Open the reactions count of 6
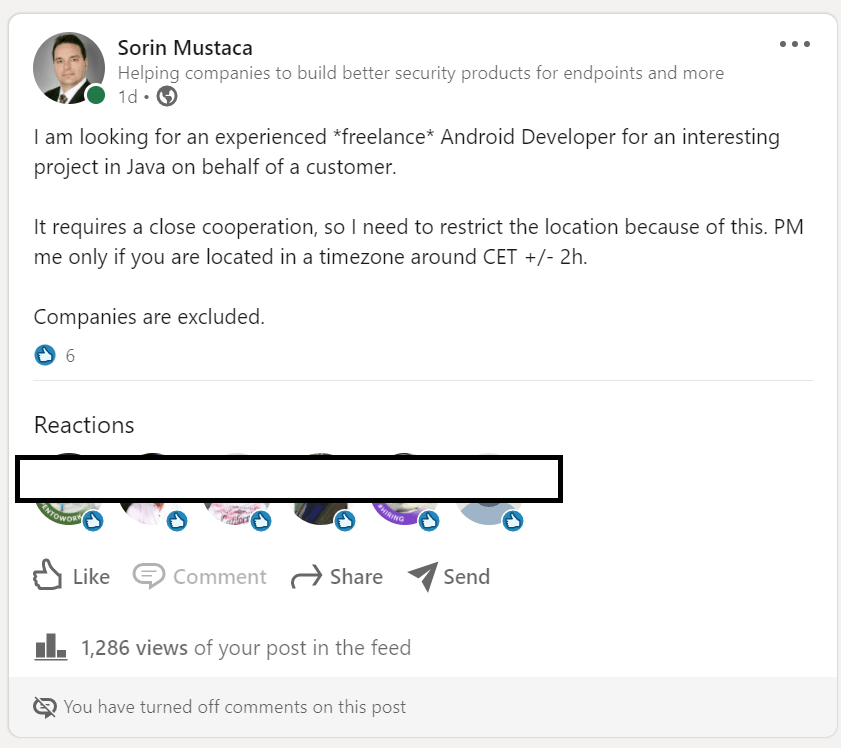841x748 pixels. (x=70, y=355)
